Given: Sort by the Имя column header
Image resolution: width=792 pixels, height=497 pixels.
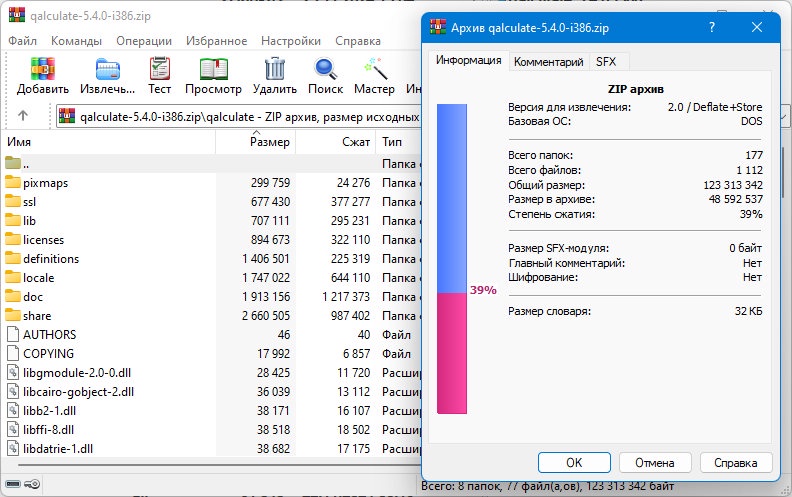Looking at the screenshot, I should point(109,142).
